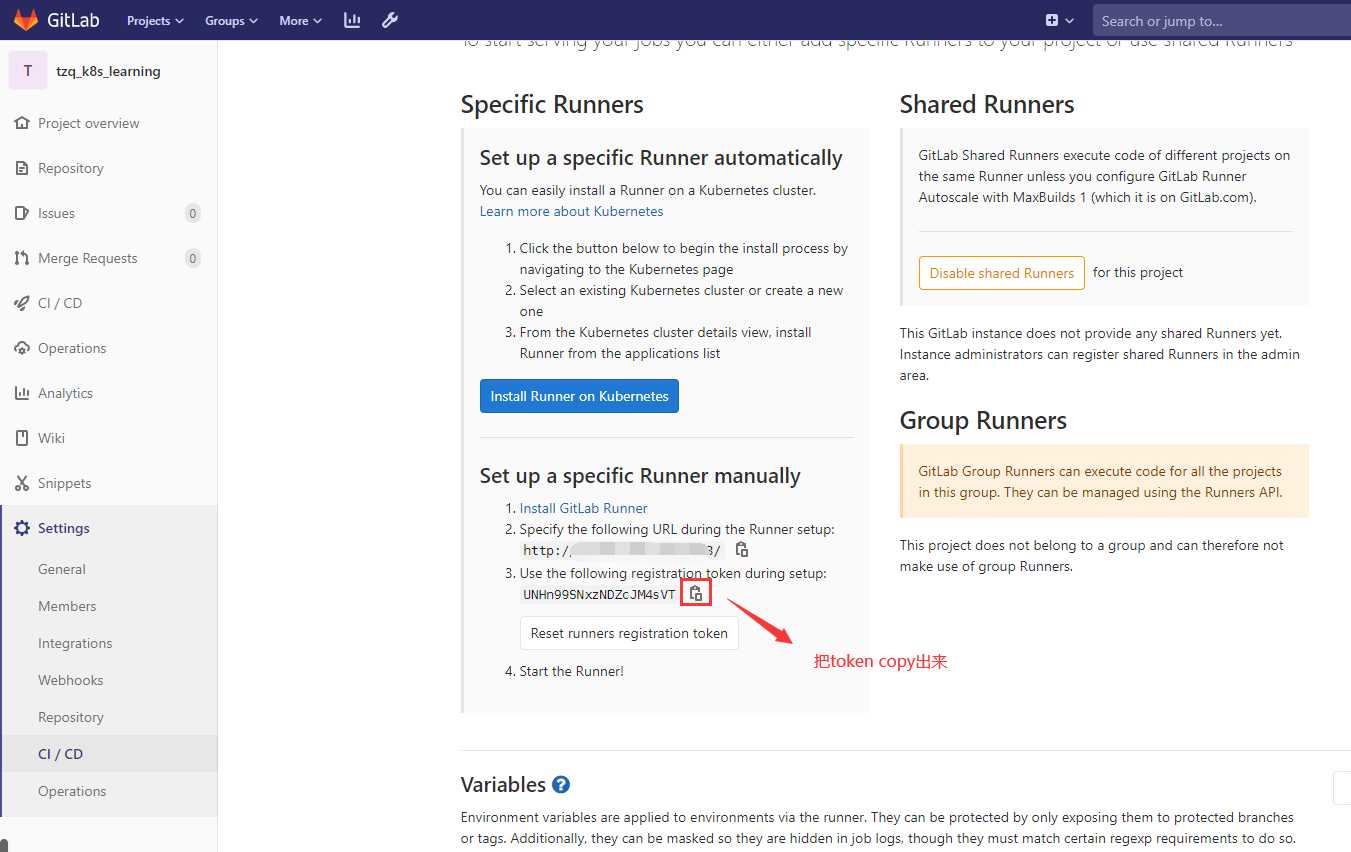Open the Install GitLab Runner link
This screenshot has height=852, width=1351.
(x=583, y=508)
